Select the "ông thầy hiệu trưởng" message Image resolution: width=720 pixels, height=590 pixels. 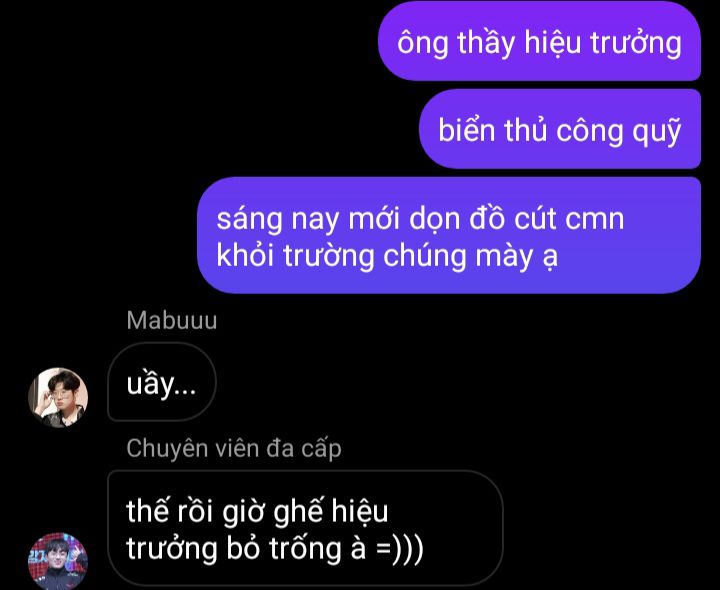(540, 41)
